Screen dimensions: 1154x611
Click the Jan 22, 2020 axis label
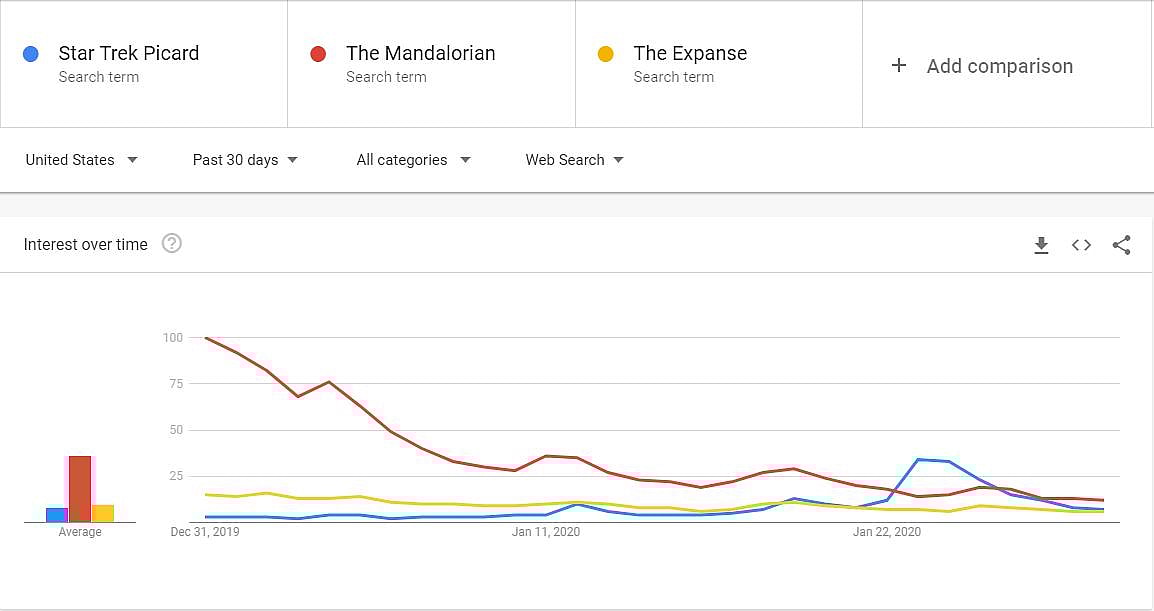(x=886, y=532)
